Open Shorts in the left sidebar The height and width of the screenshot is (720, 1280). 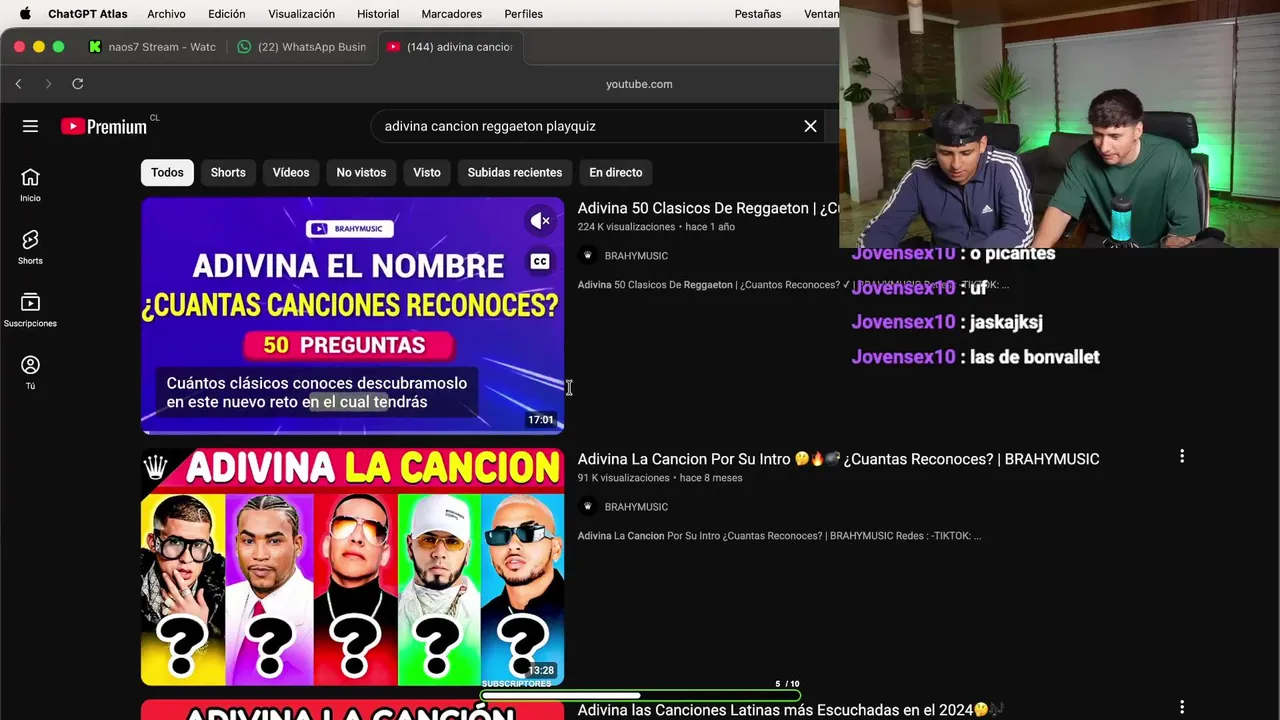tap(30, 247)
